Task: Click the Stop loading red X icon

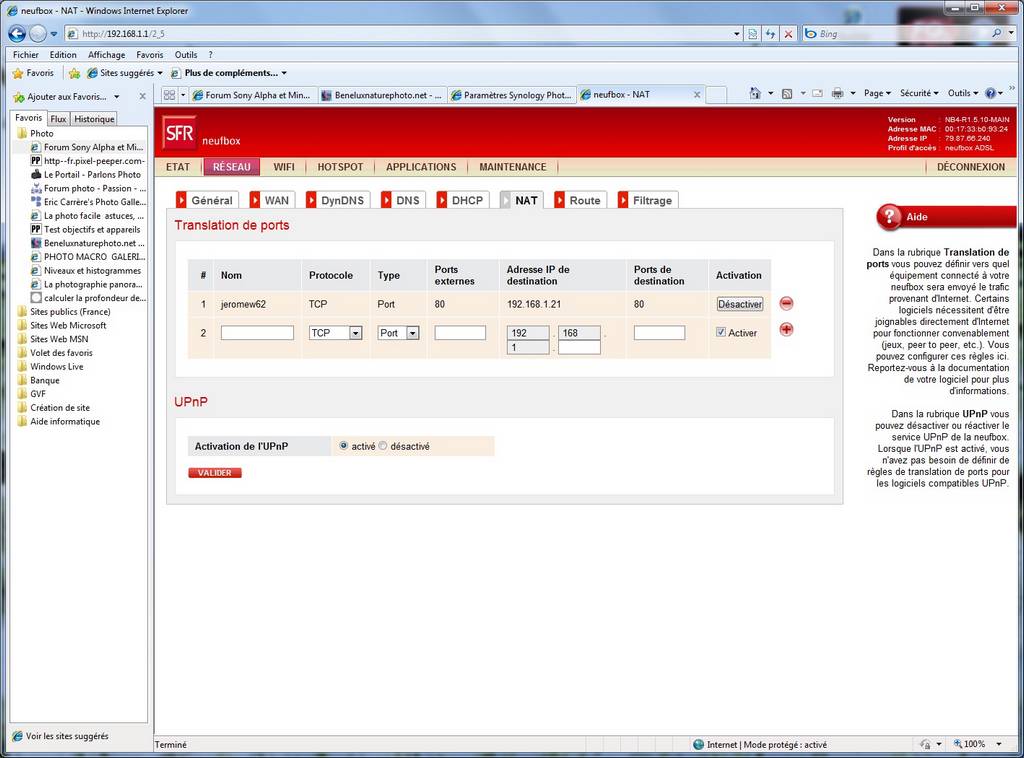Action: [788, 34]
